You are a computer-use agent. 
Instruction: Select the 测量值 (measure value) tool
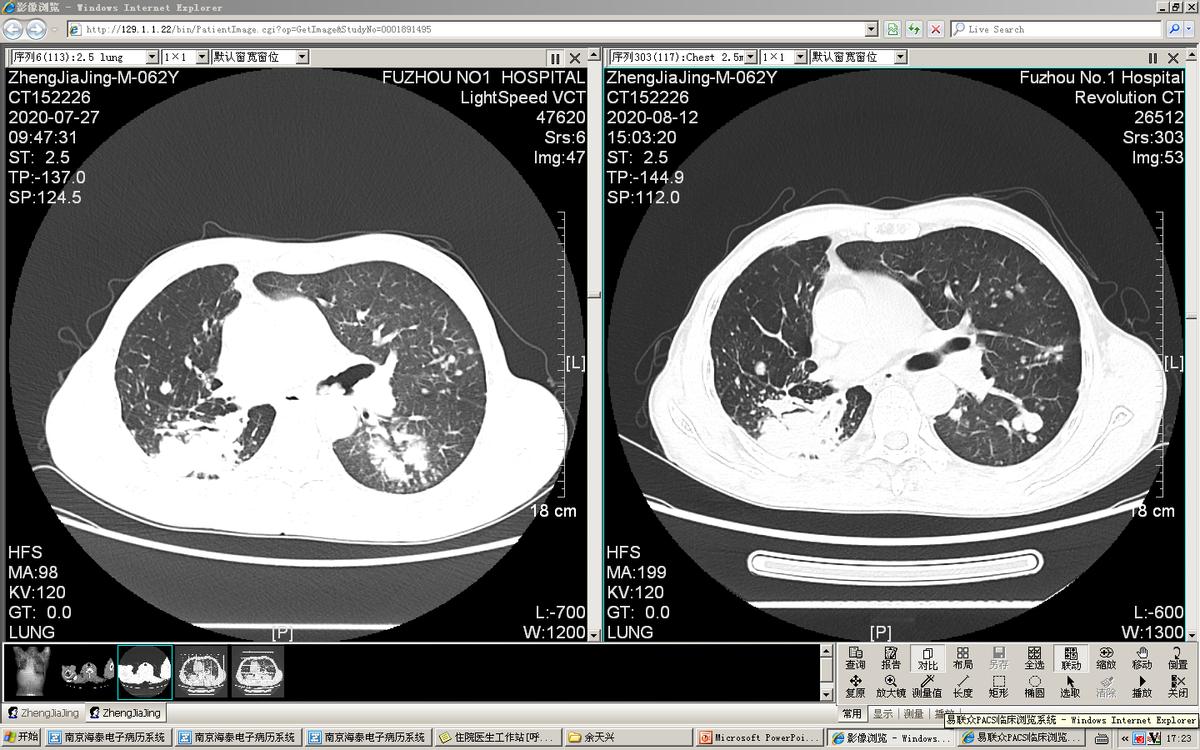tap(928, 686)
